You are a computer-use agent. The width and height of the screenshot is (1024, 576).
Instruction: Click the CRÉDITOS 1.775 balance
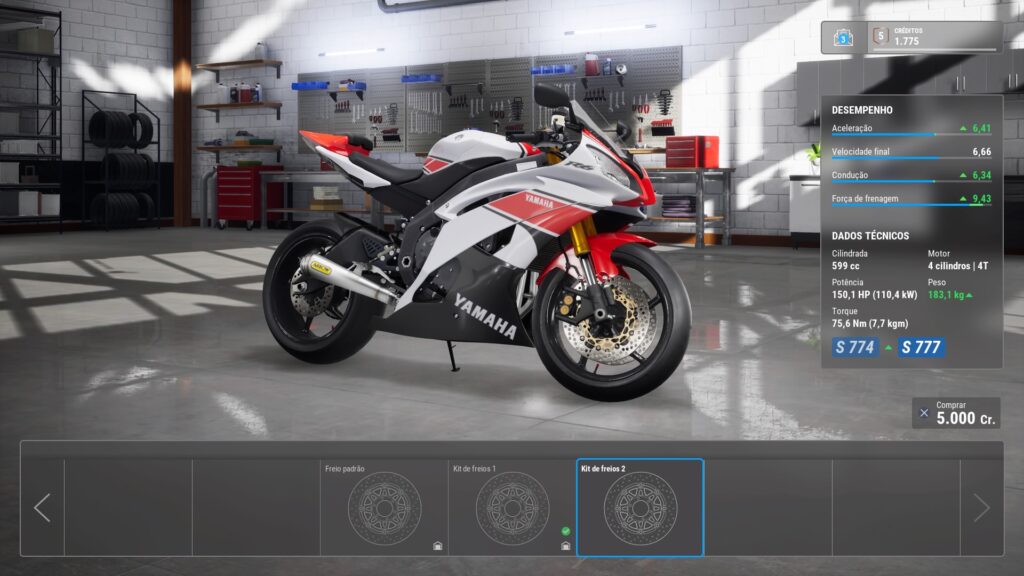(908, 37)
